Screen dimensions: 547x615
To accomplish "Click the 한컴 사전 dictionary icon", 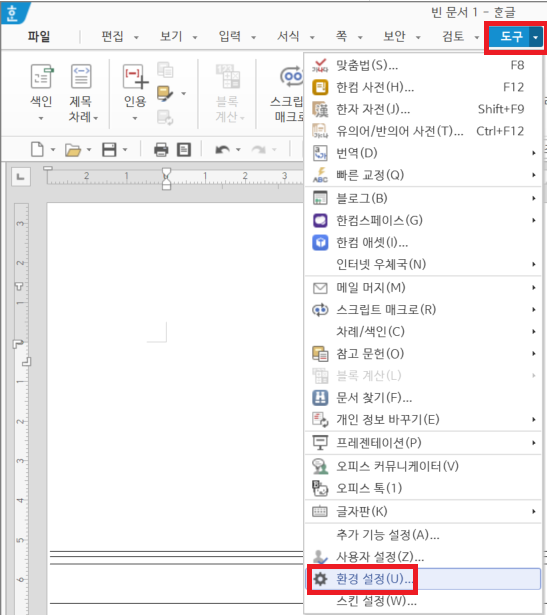I will coord(320,87).
